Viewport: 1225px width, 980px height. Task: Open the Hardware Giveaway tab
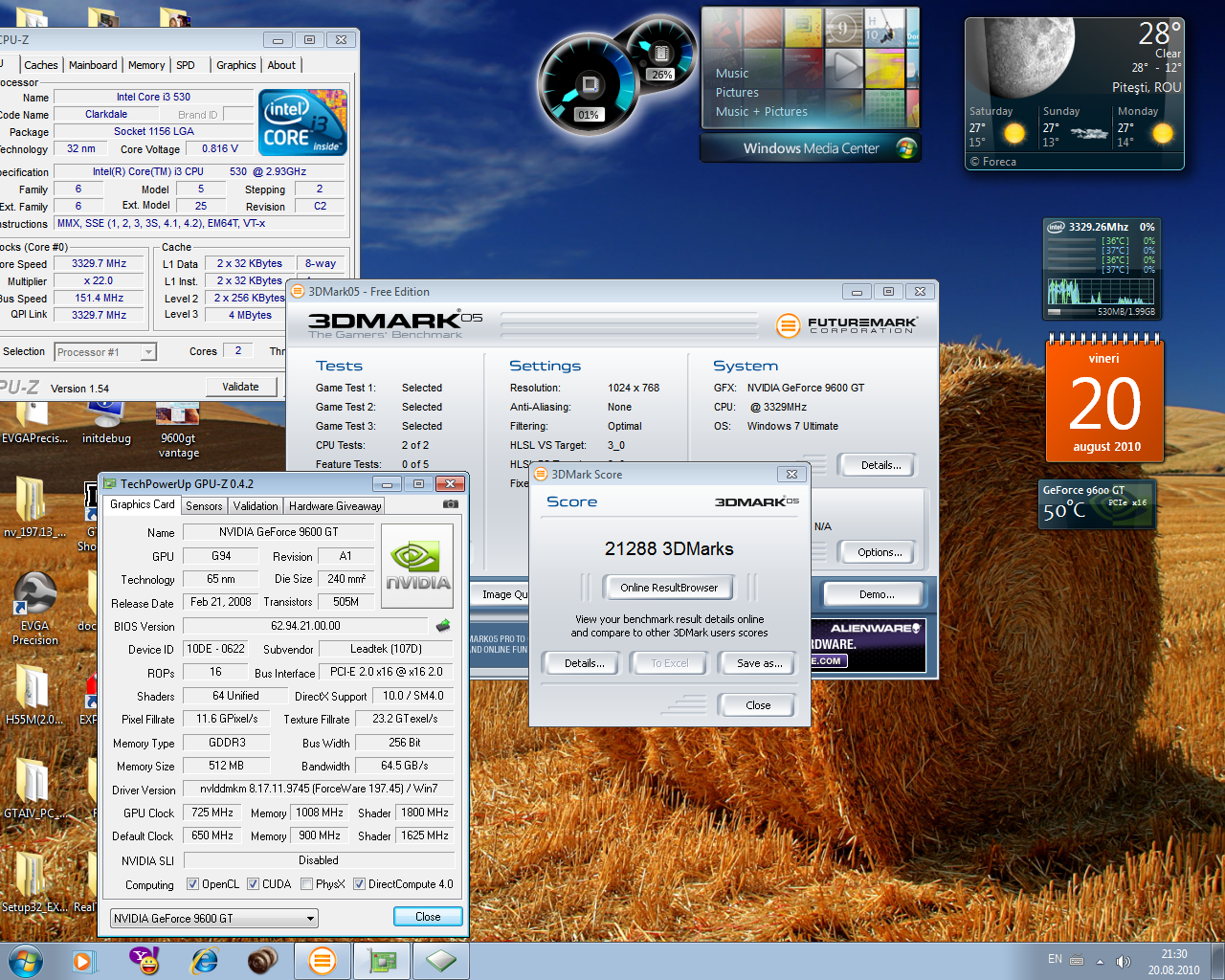(335, 506)
